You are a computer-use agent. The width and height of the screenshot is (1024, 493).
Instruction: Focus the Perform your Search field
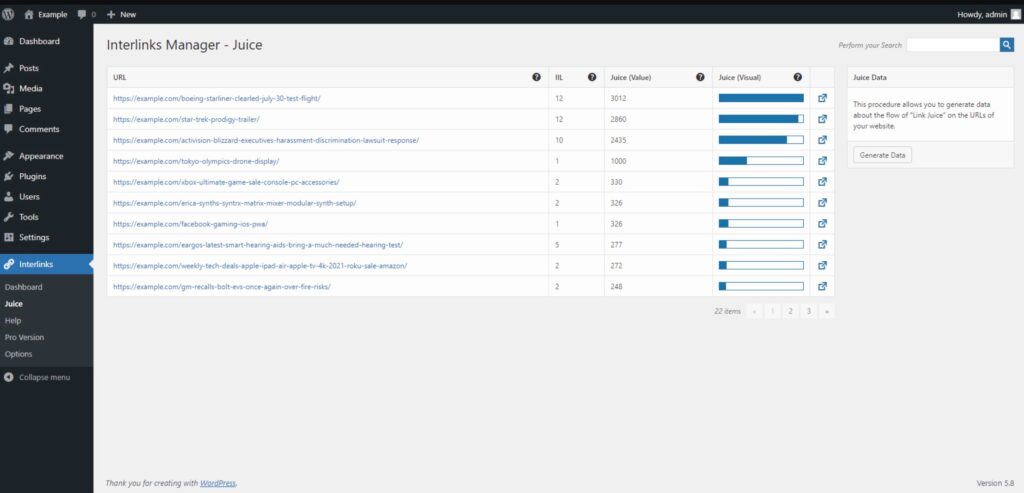pyautogui.click(x=952, y=45)
